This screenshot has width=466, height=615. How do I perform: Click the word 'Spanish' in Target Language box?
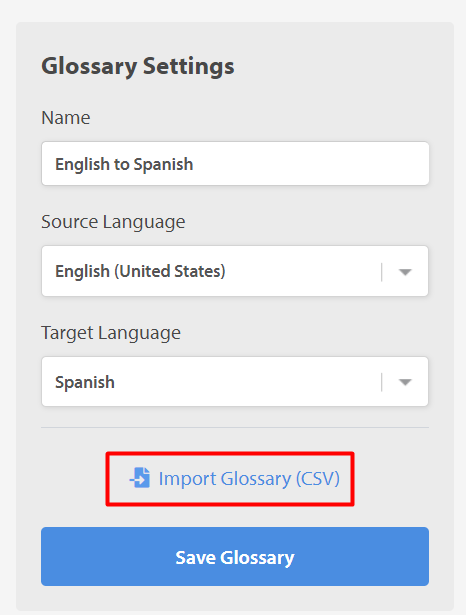85,382
